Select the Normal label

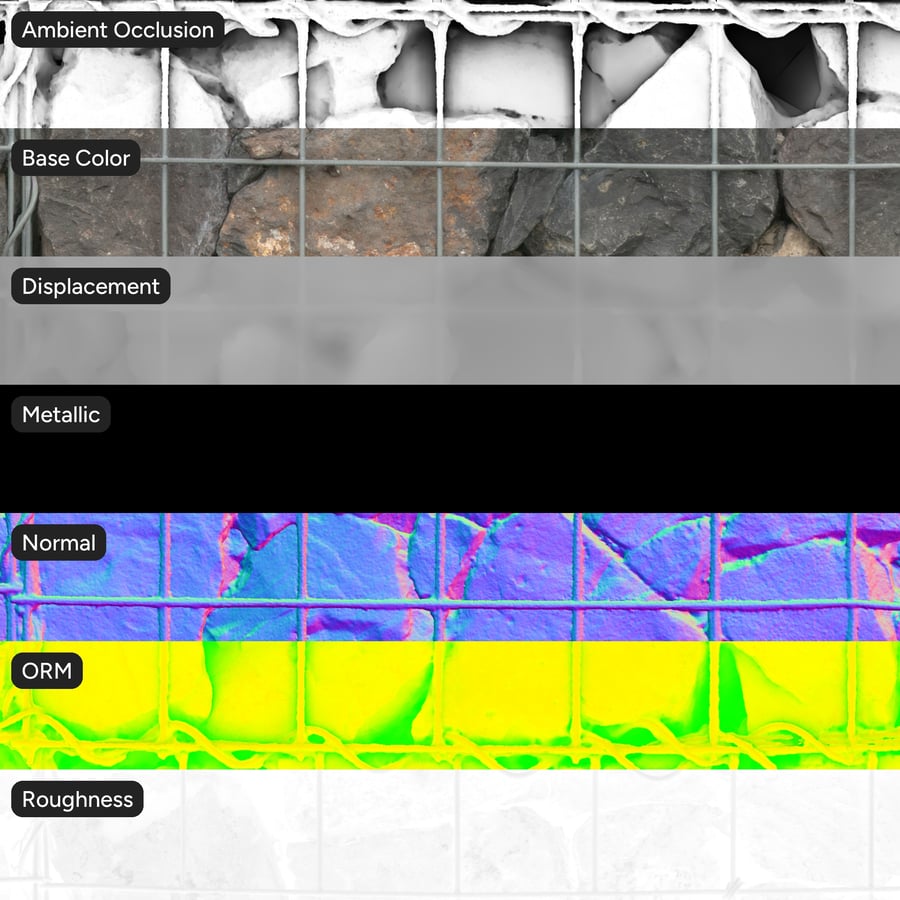(x=59, y=542)
